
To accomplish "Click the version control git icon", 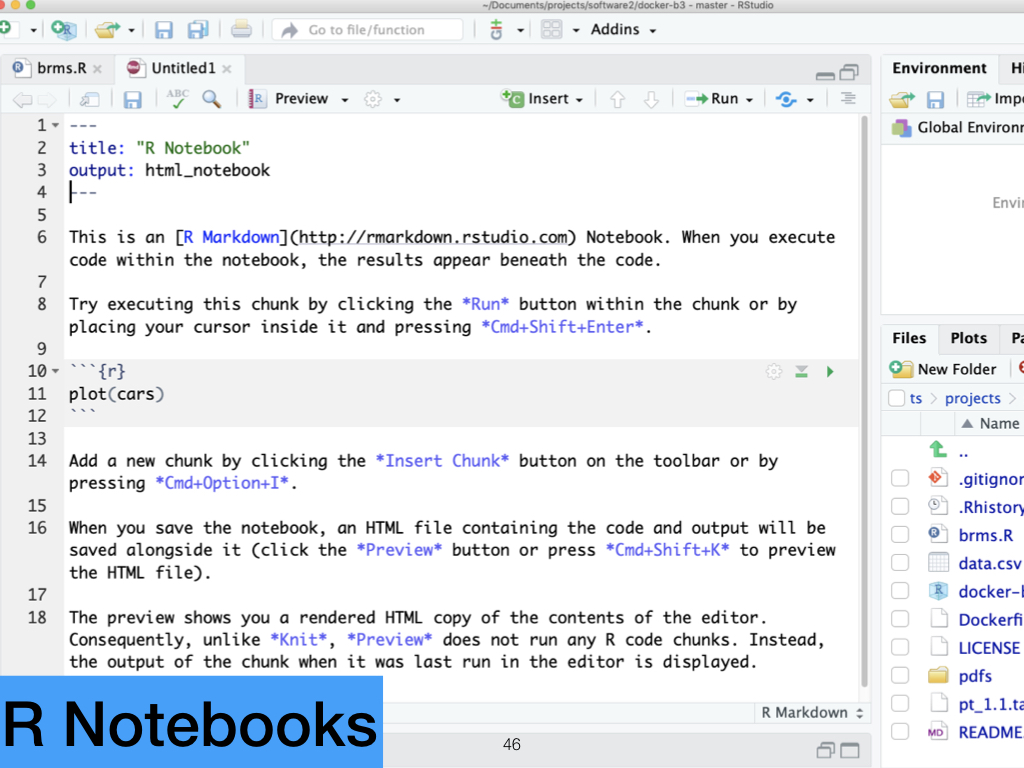I will pyautogui.click(x=496, y=29).
